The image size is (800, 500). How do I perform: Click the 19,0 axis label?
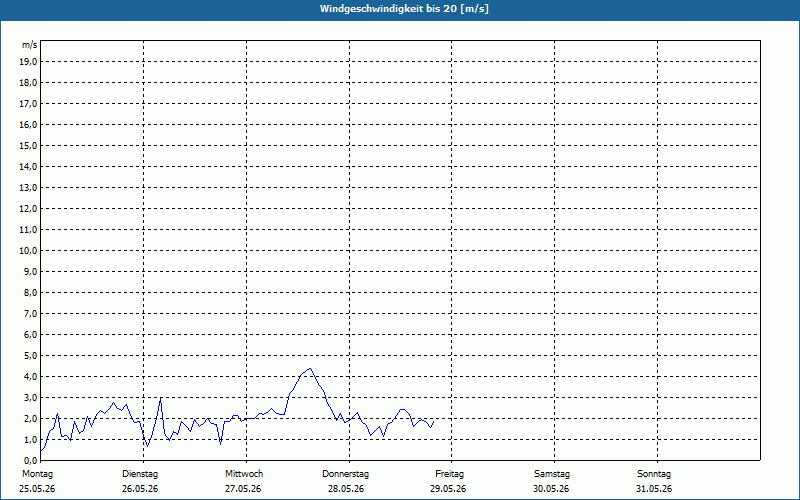pos(28,62)
